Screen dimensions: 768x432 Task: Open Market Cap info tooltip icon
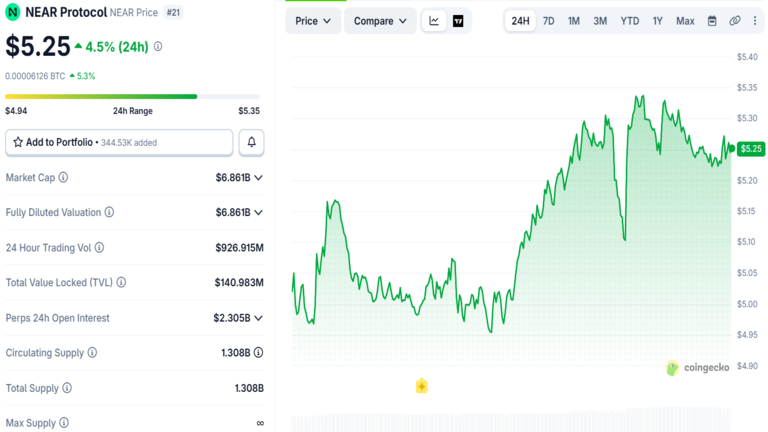click(x=63, y=177)
